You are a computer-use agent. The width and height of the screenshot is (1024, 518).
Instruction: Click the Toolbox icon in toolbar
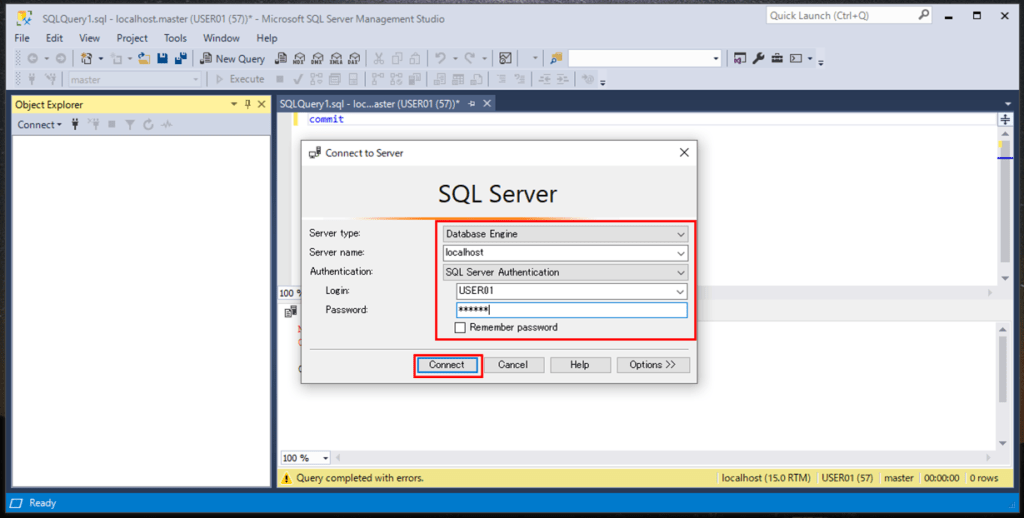pyautogui.click(x=776, y=59)
